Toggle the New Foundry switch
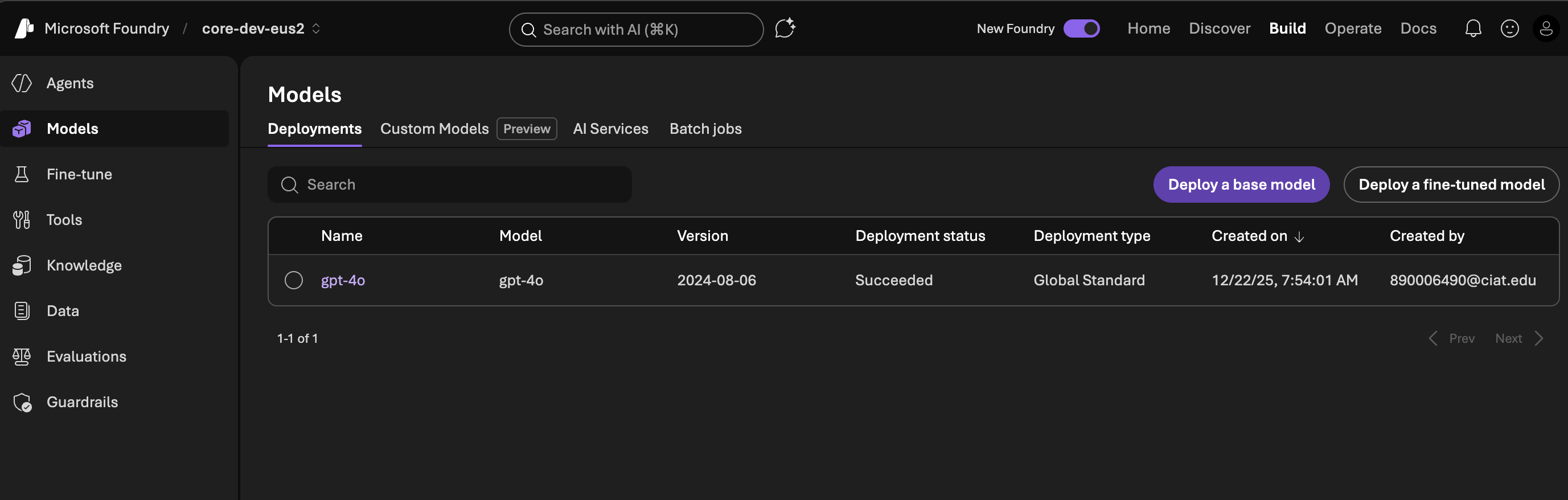1568x500 pixels. (1081, 28)
